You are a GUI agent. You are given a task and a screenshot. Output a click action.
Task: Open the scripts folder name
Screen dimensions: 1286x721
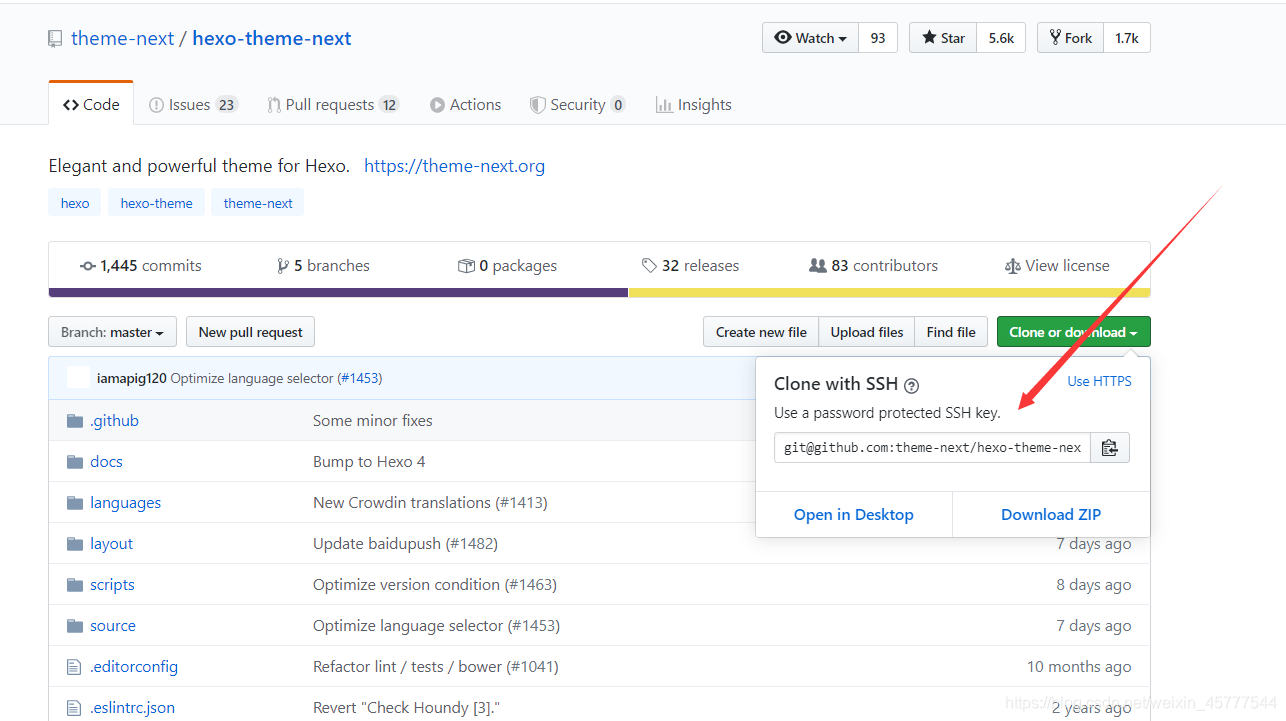coord(112,585)
